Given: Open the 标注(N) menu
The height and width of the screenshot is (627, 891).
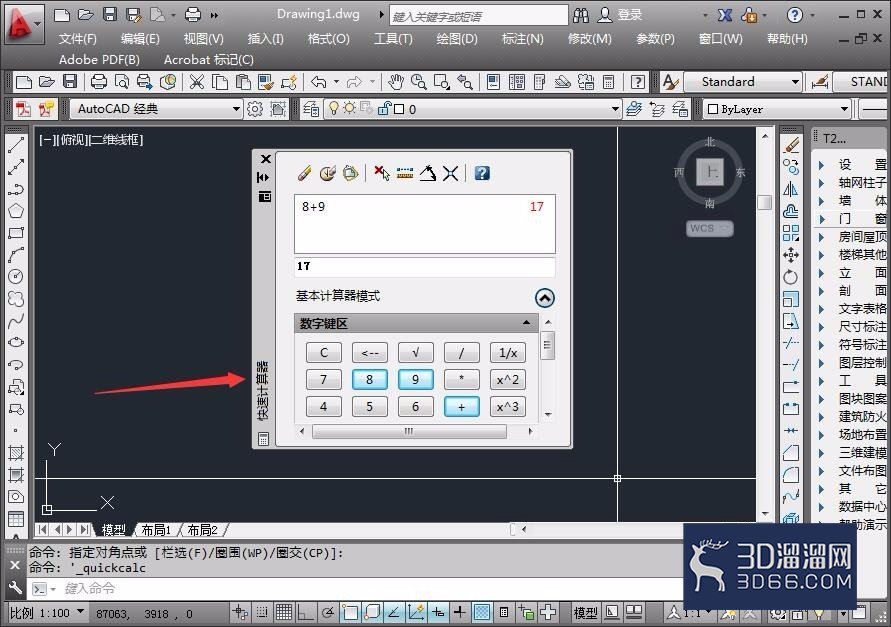Looking at the screenshot, I should point(522,39).
